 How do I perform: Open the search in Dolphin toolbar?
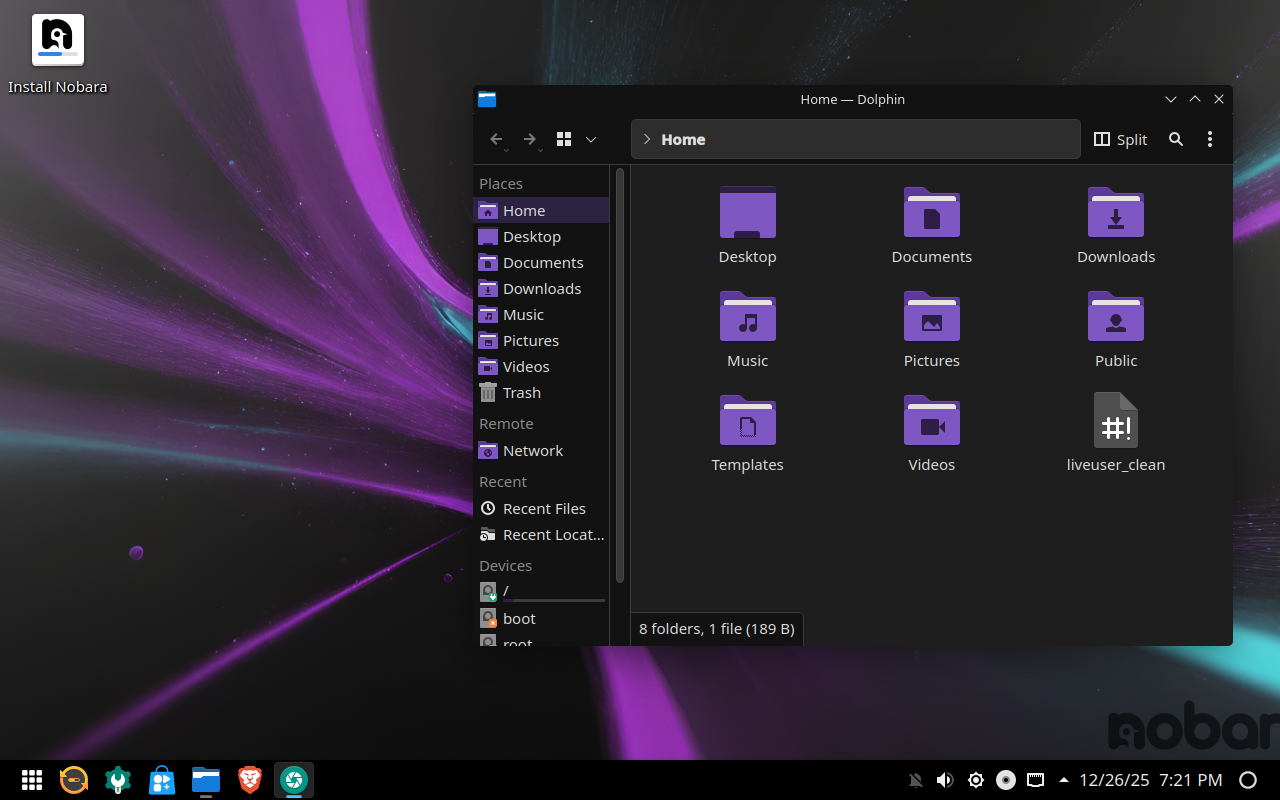coord(1176,139)
